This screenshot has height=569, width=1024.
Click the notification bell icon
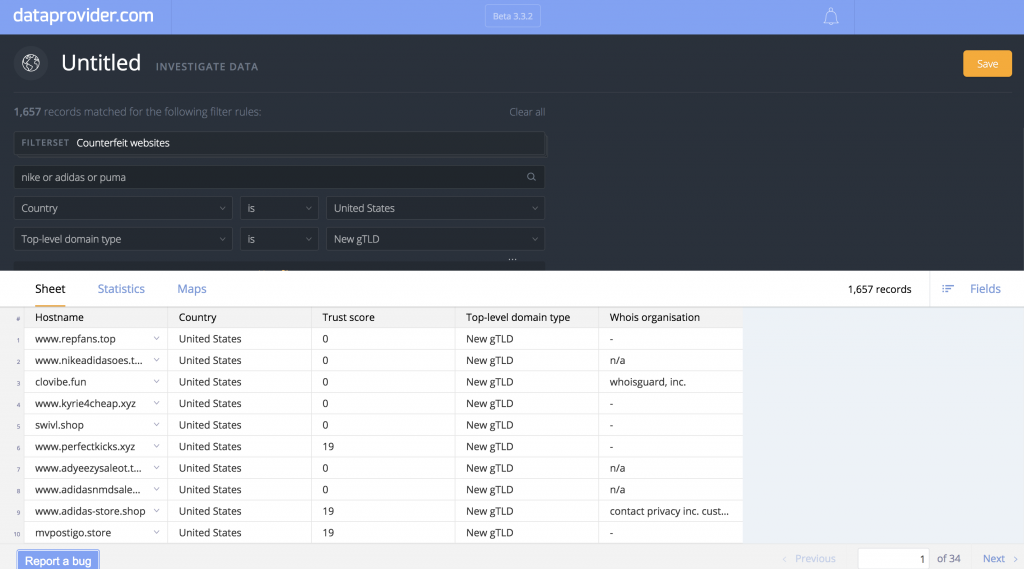831,16
